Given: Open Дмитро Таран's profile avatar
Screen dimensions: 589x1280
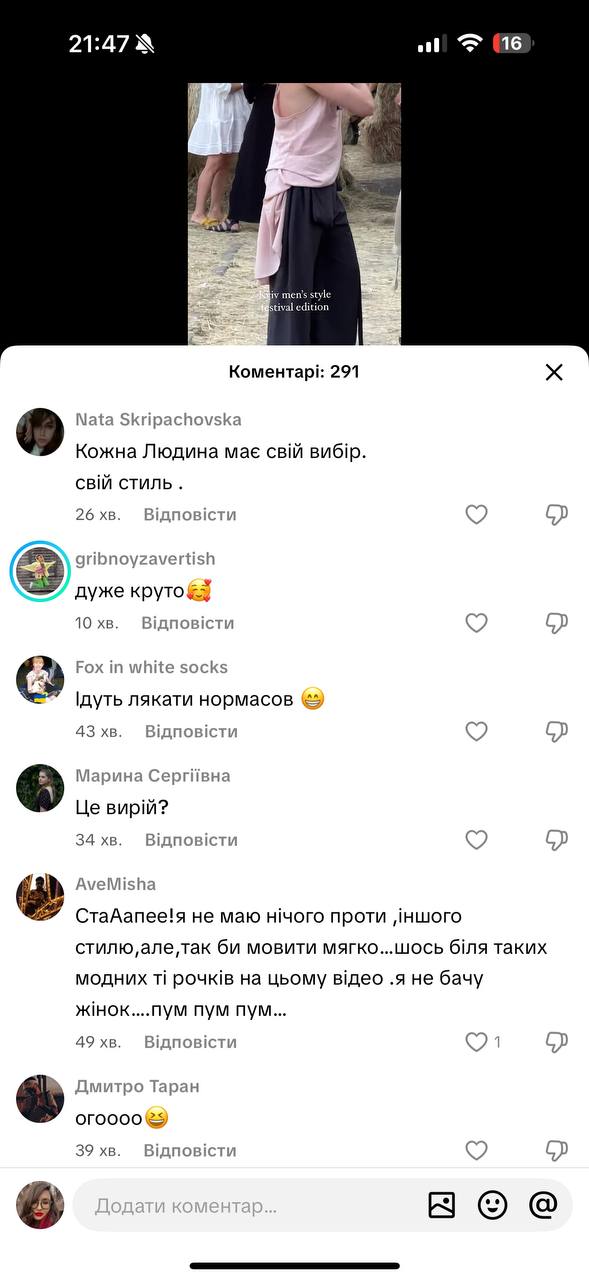Looking at the screenshot, I should (x=40, y=1099).
